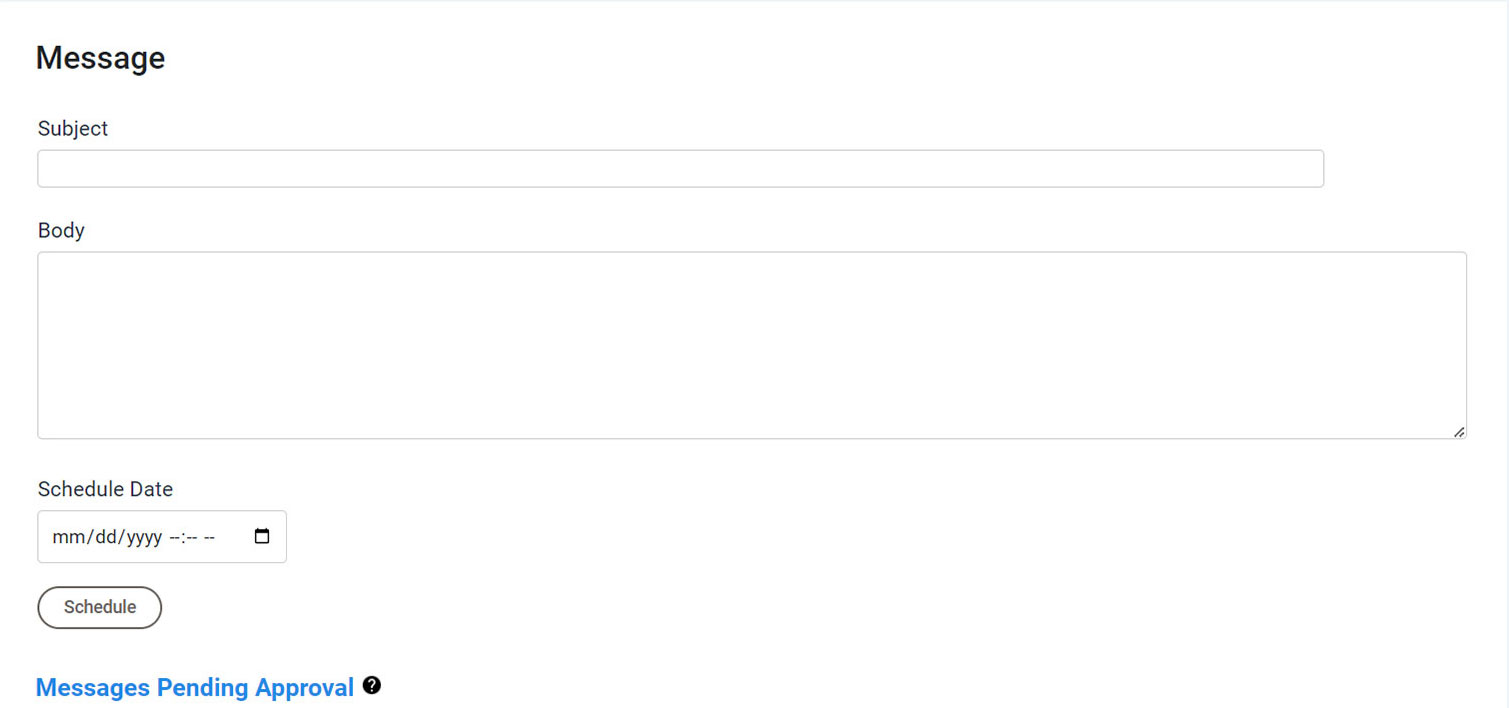Focus the Subject input field
Screen dimensions: 1509x708
point(680,168)
